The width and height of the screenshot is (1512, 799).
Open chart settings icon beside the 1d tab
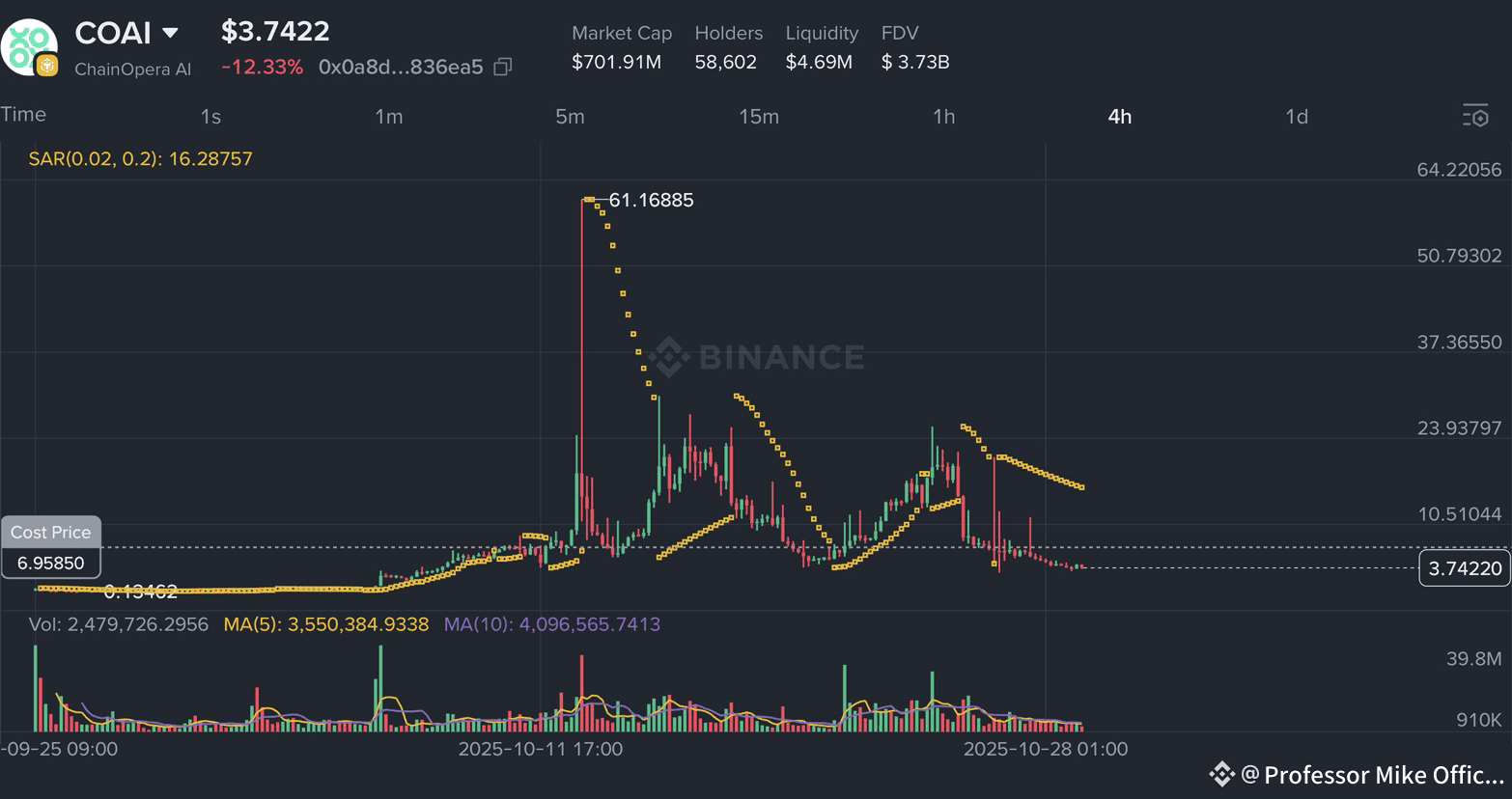(x=1475, y=116)
